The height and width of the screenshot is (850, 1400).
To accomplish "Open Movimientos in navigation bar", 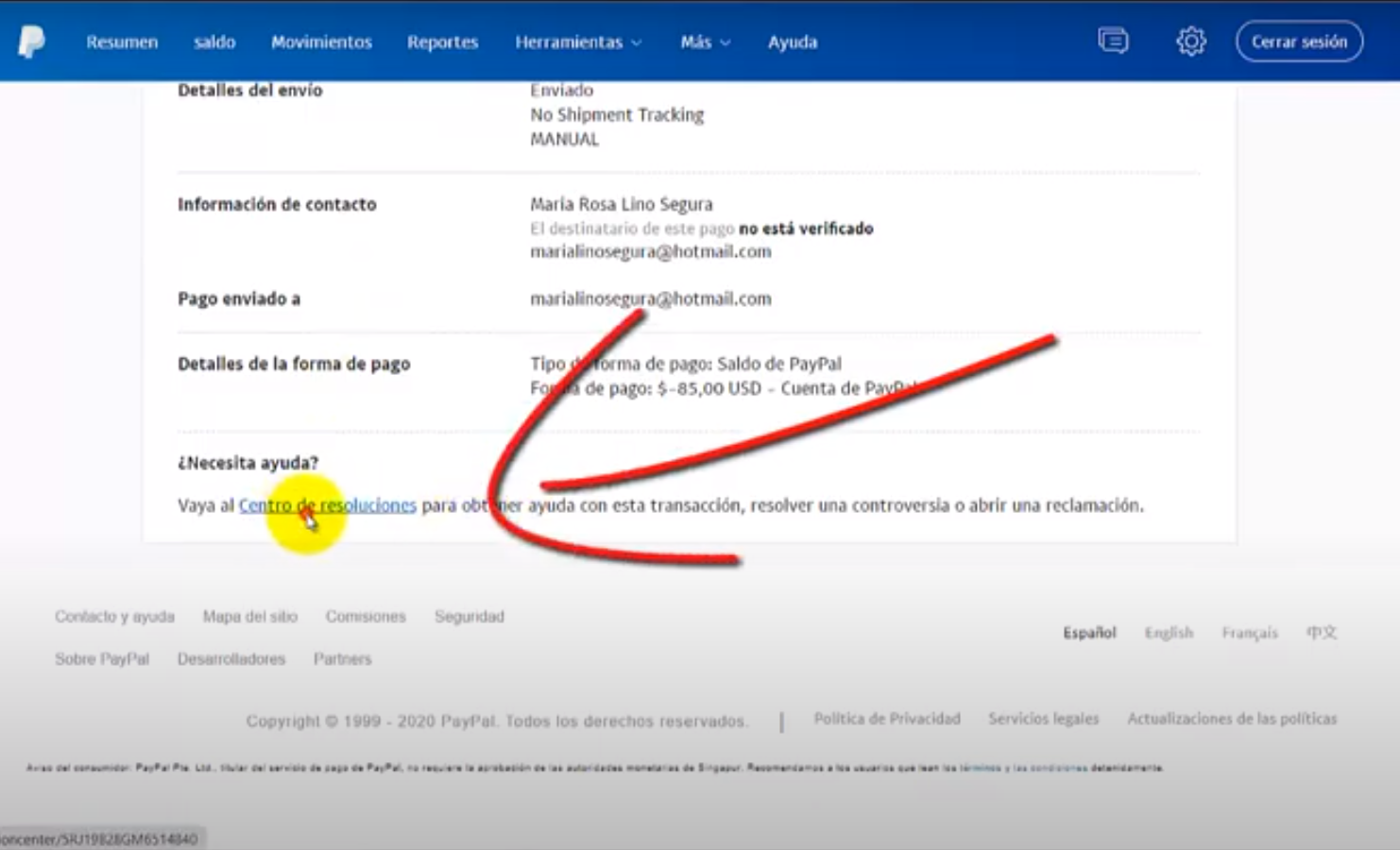I will coord(321,42).
